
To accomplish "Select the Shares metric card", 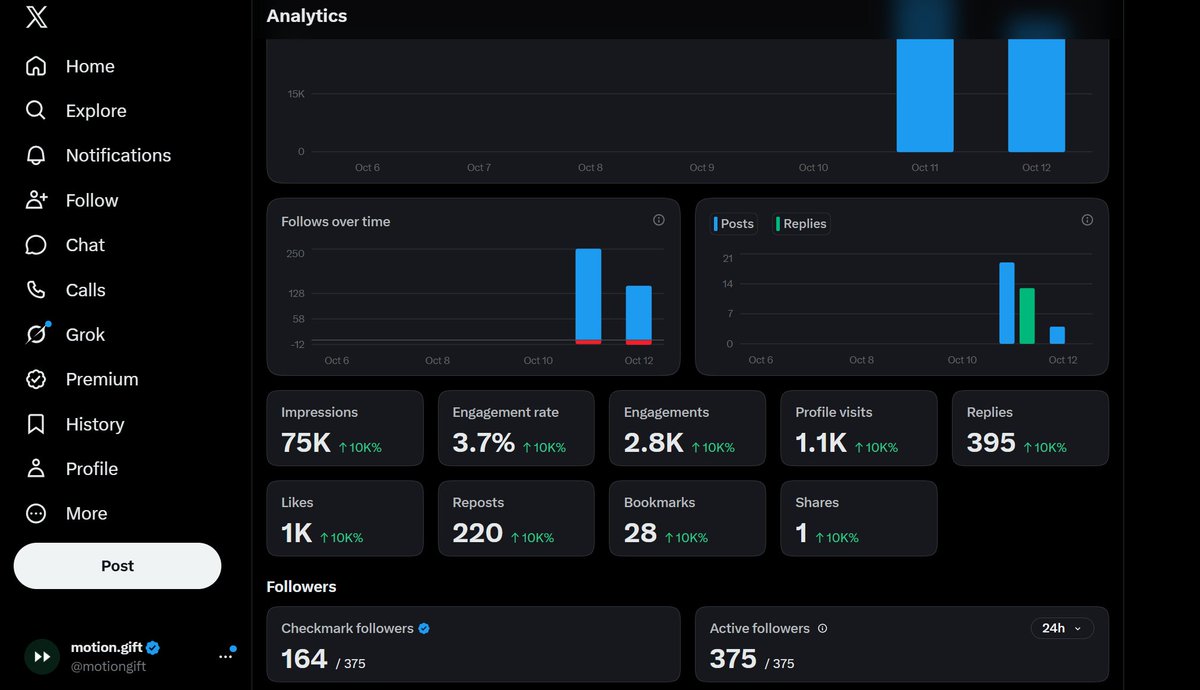I will click(x=859, y=518).
